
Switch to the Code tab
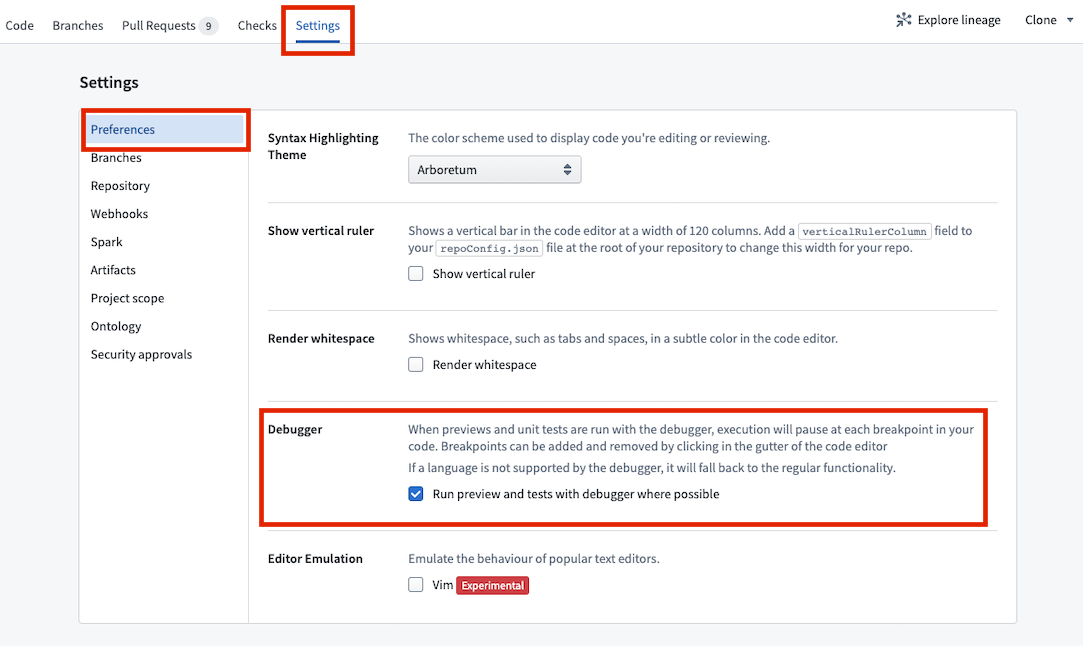[19, 26]
